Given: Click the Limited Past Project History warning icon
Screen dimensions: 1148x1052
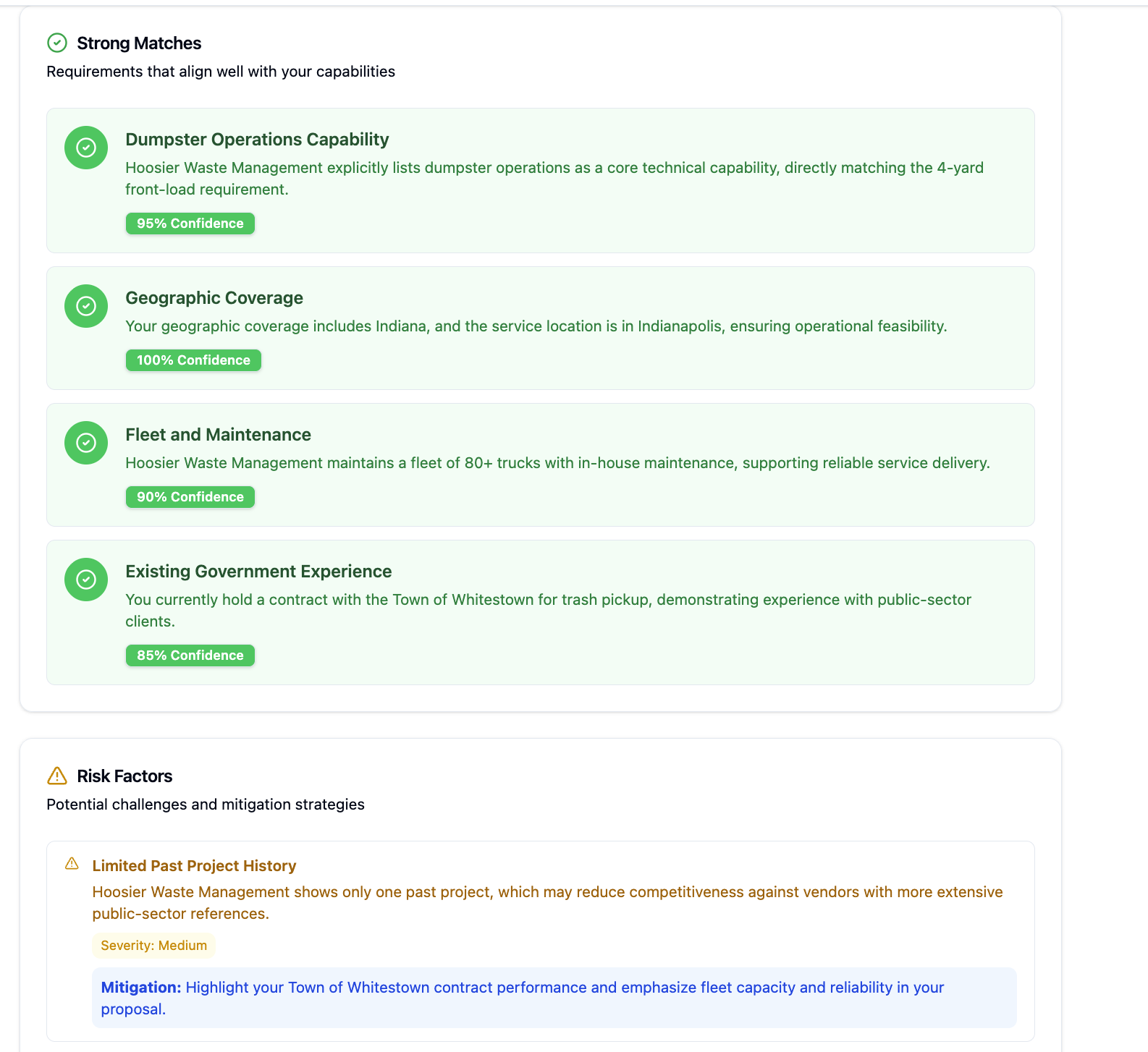Looking at the screenshot, I should [72, 864].
